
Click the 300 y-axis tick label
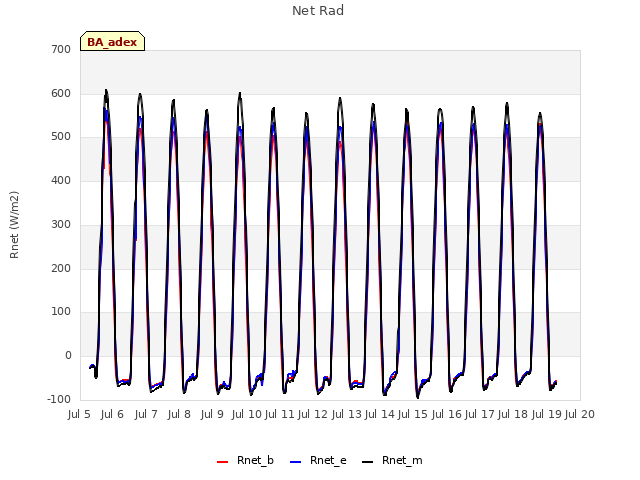tap(61, 224)
